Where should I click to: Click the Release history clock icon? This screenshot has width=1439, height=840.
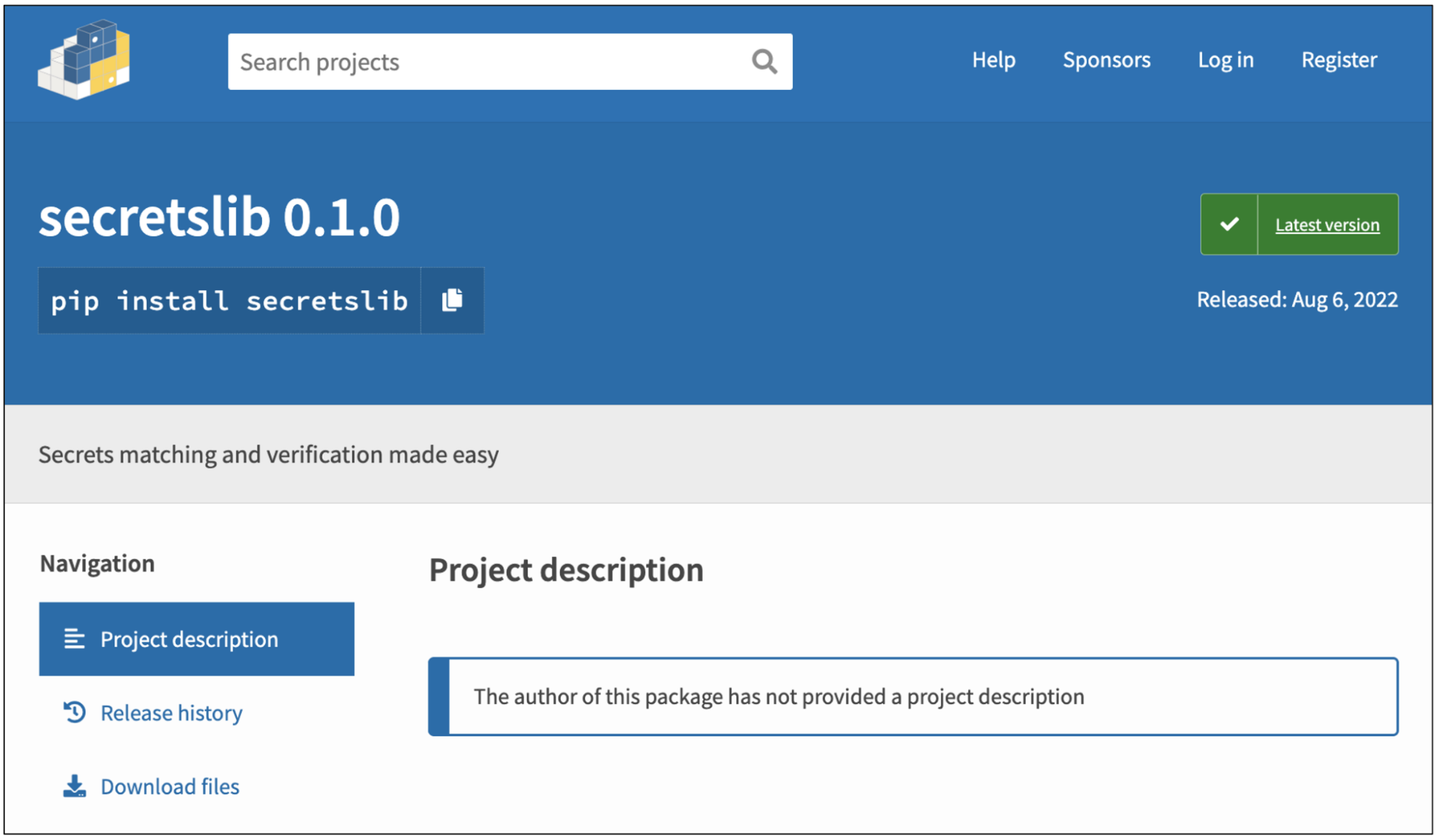74,713
